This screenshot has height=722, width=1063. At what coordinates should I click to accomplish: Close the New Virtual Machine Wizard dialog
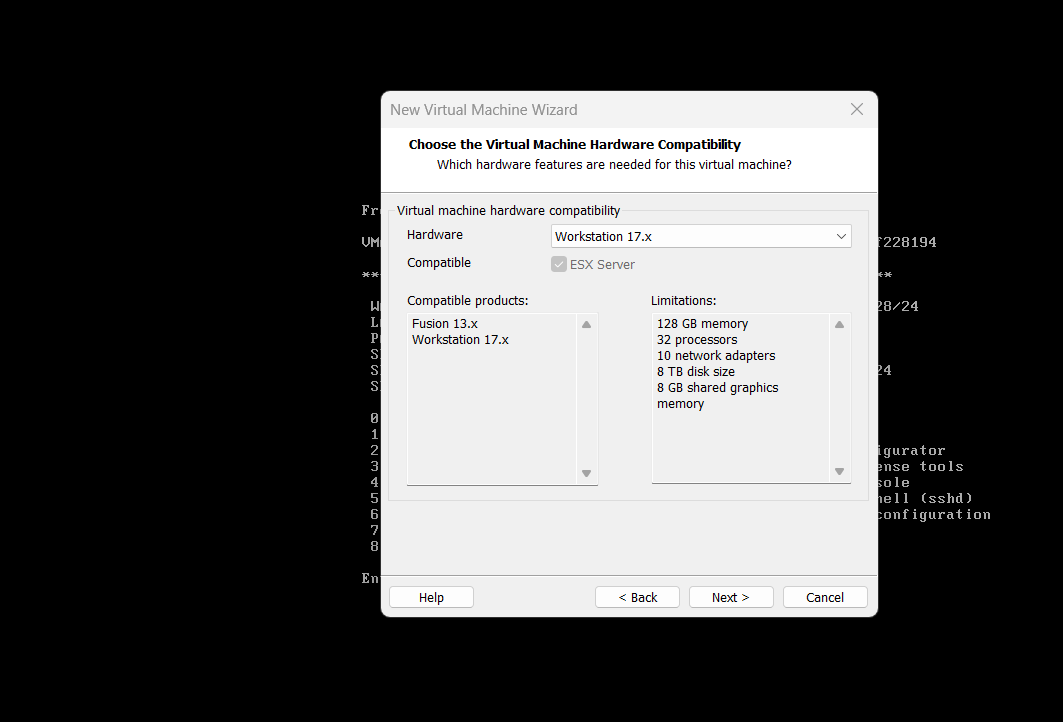(857, 109)
